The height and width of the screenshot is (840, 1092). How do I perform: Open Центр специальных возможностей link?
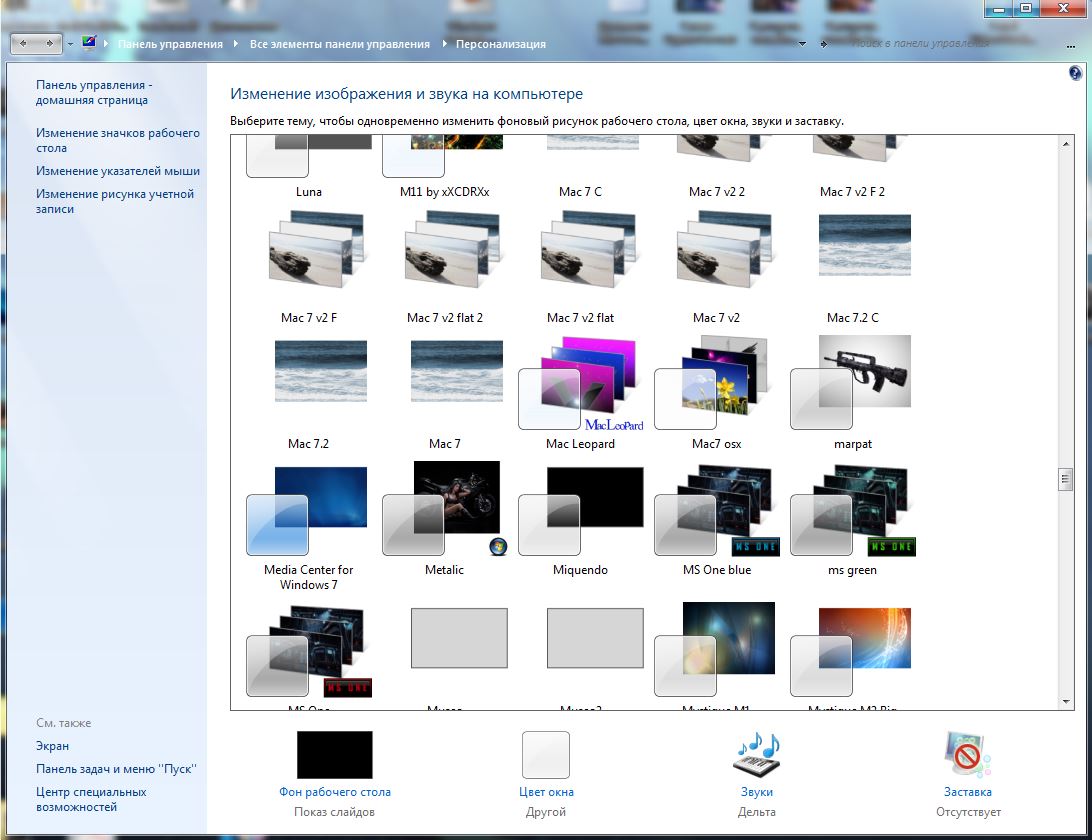point(91,799)
